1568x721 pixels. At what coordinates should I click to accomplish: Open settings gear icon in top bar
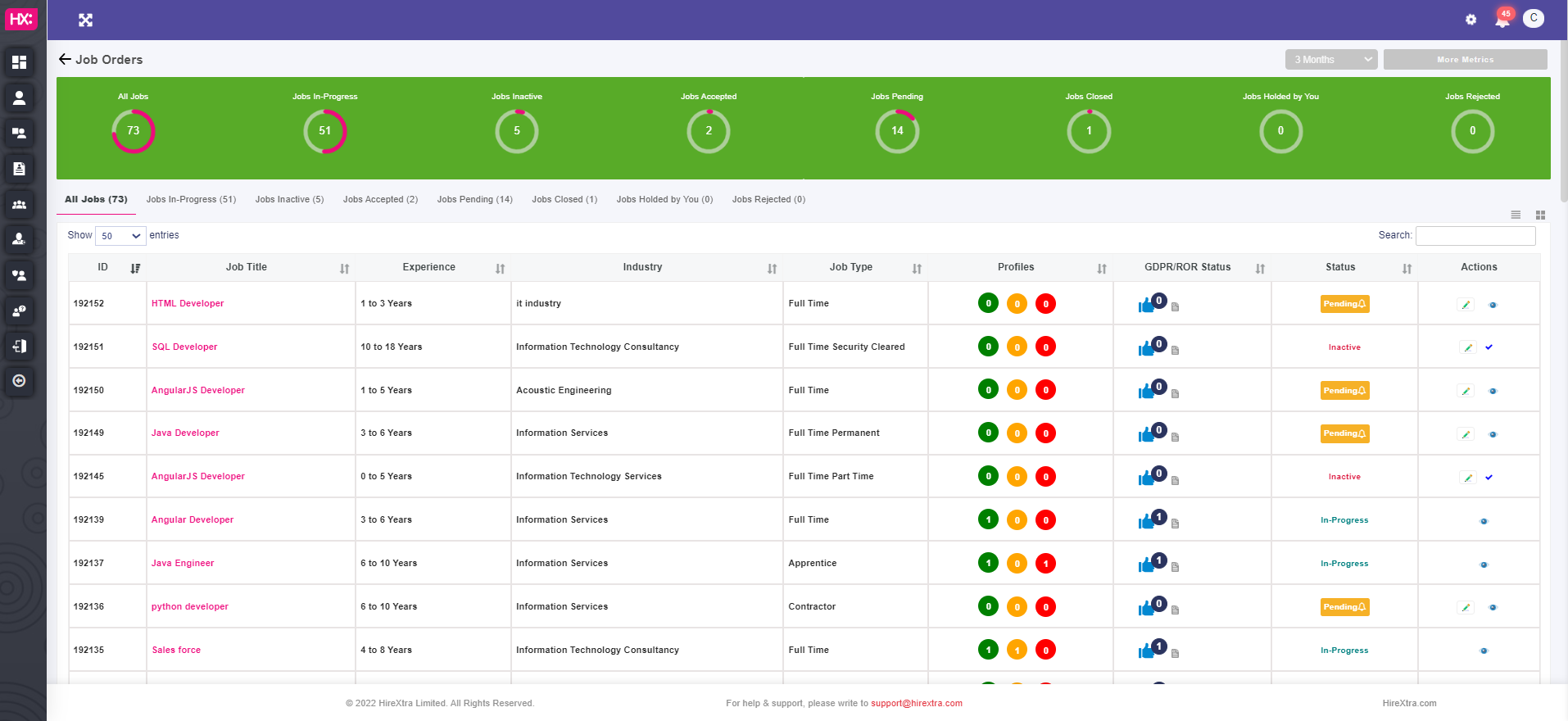(1471, 20)
